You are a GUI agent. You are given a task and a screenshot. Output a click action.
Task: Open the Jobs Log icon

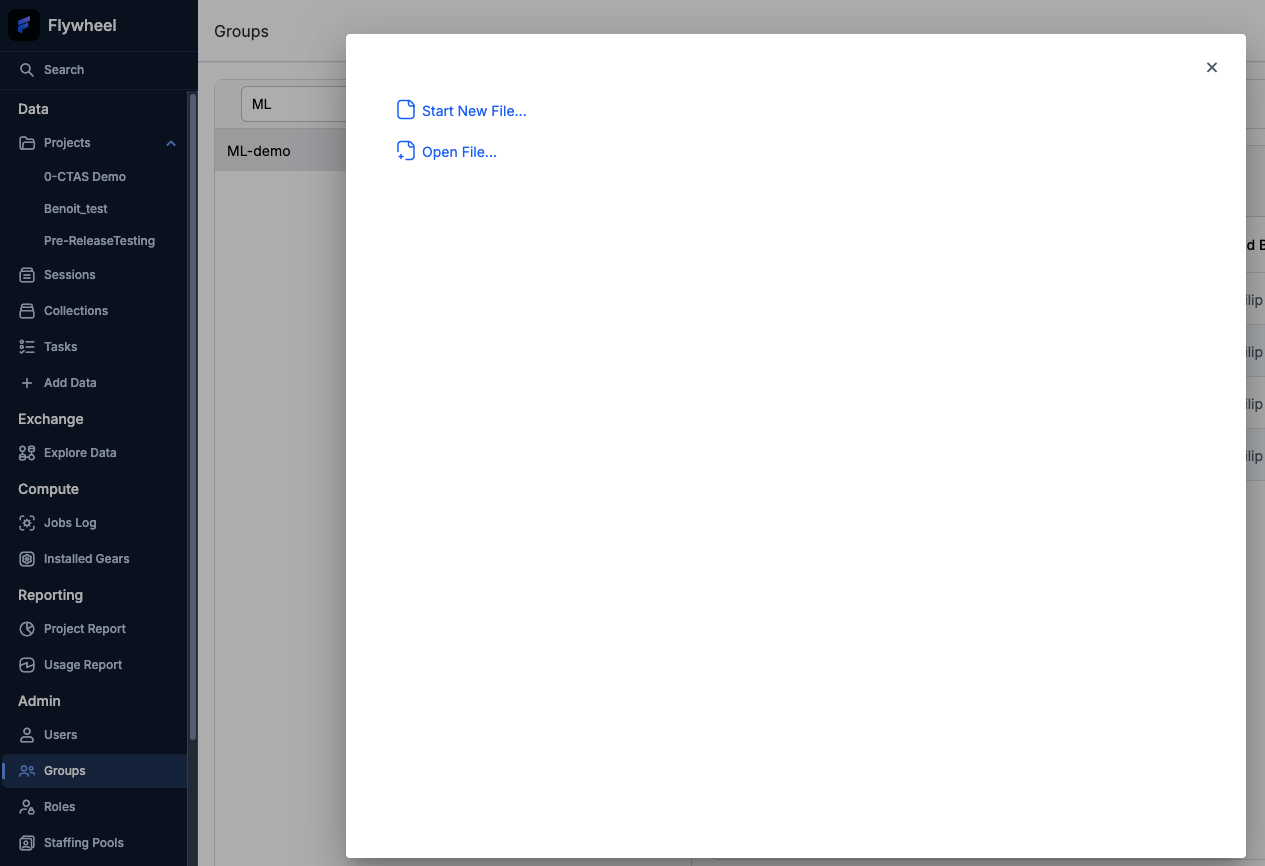26,522
